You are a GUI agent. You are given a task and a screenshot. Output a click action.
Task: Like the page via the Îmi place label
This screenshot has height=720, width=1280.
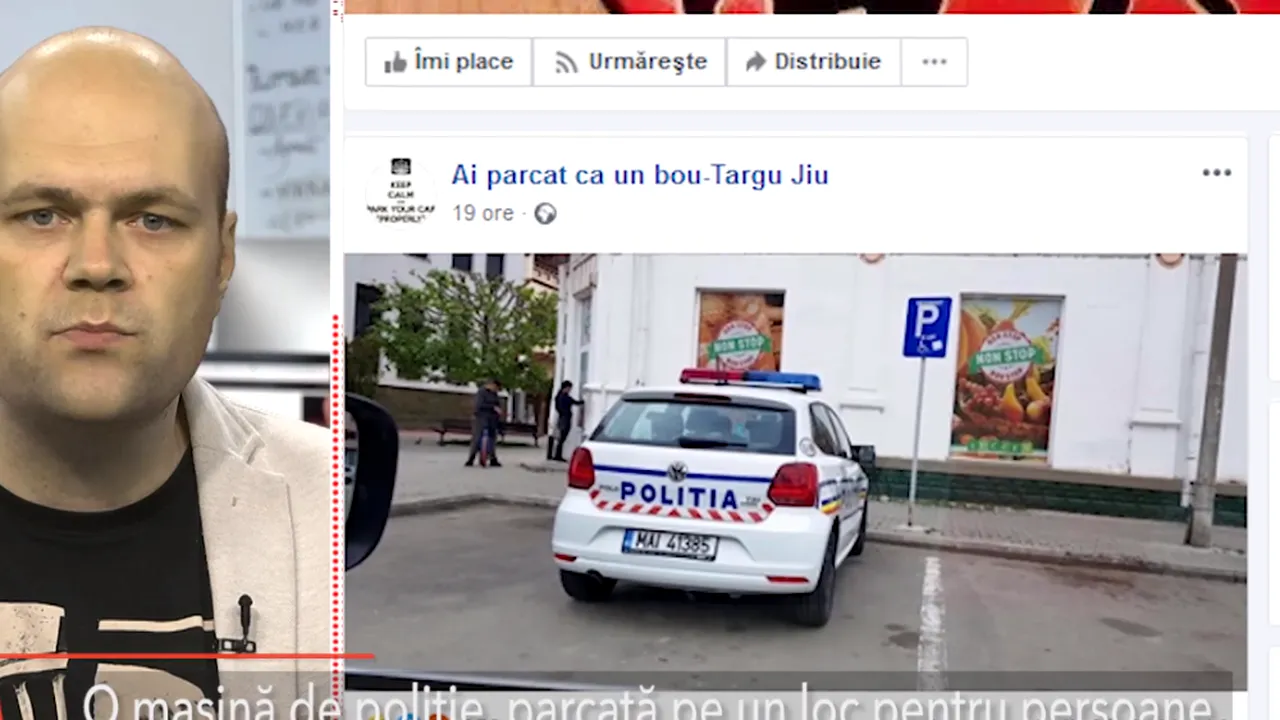pos(463,62)
